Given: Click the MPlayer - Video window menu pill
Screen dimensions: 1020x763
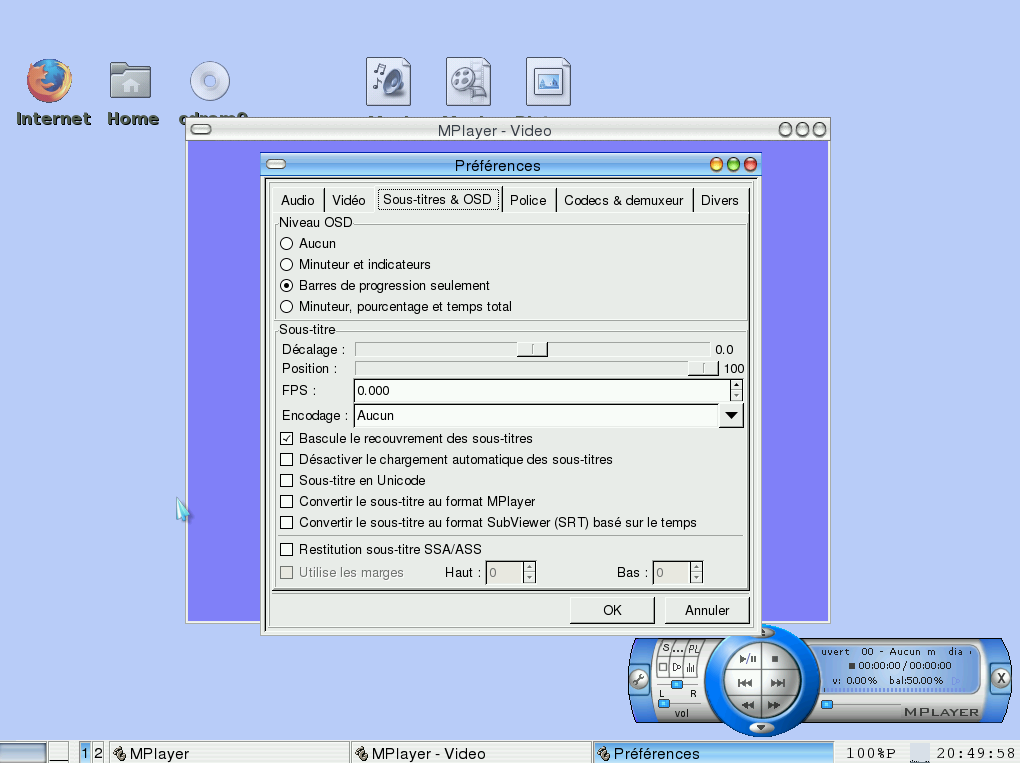Looking at the screenshot, I should pos(201,129).
